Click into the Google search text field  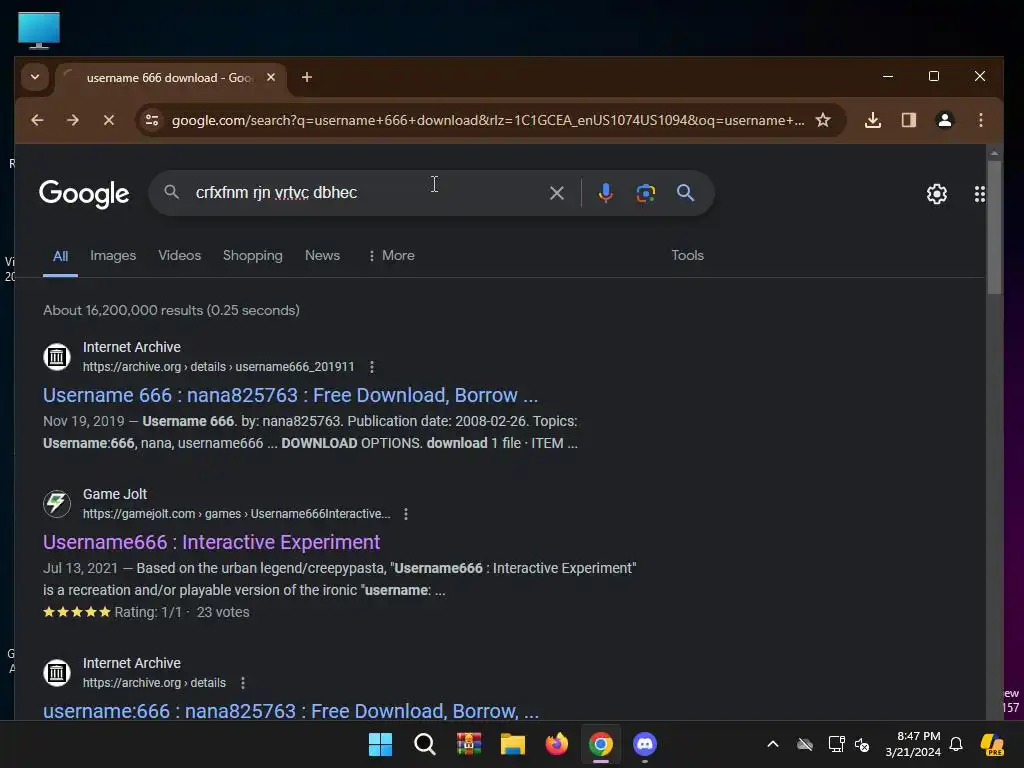point(366,193)
